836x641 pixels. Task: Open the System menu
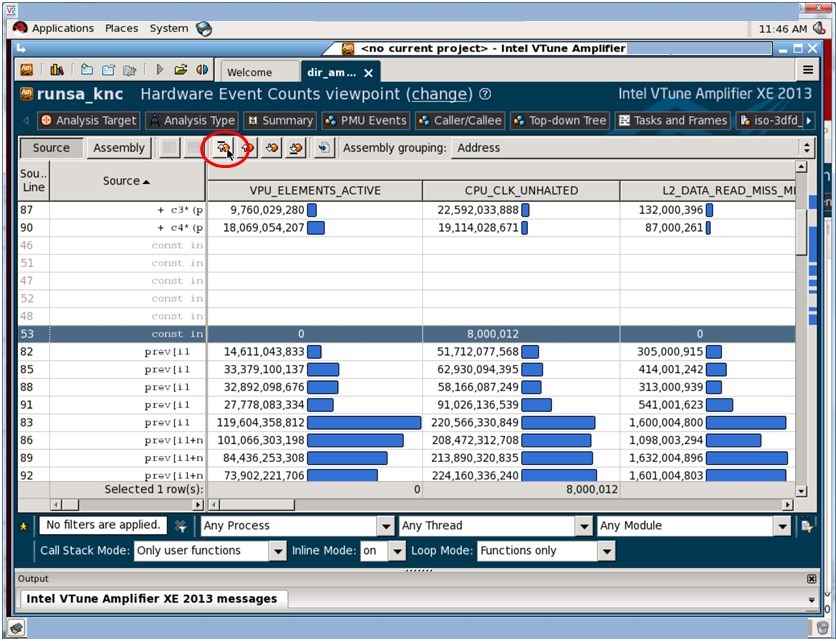(x=168, y=28)
